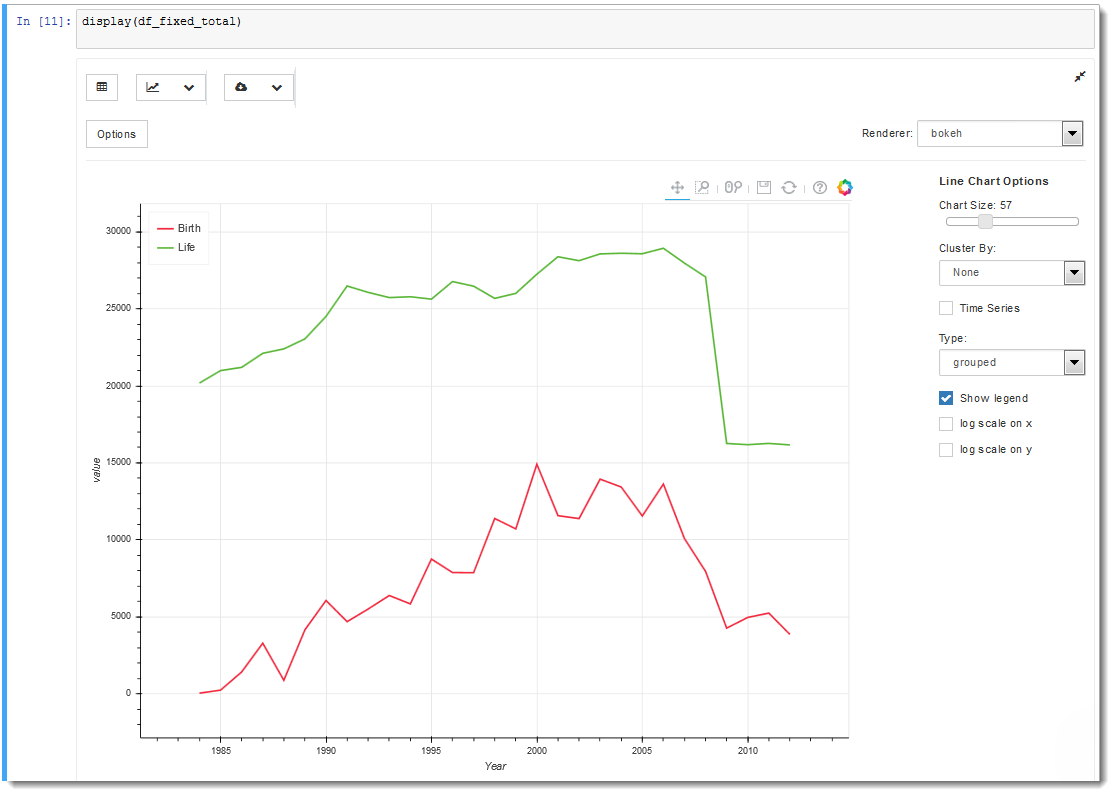Click the Bokeh logo
1115x796 pixels.
coord(844,188)
